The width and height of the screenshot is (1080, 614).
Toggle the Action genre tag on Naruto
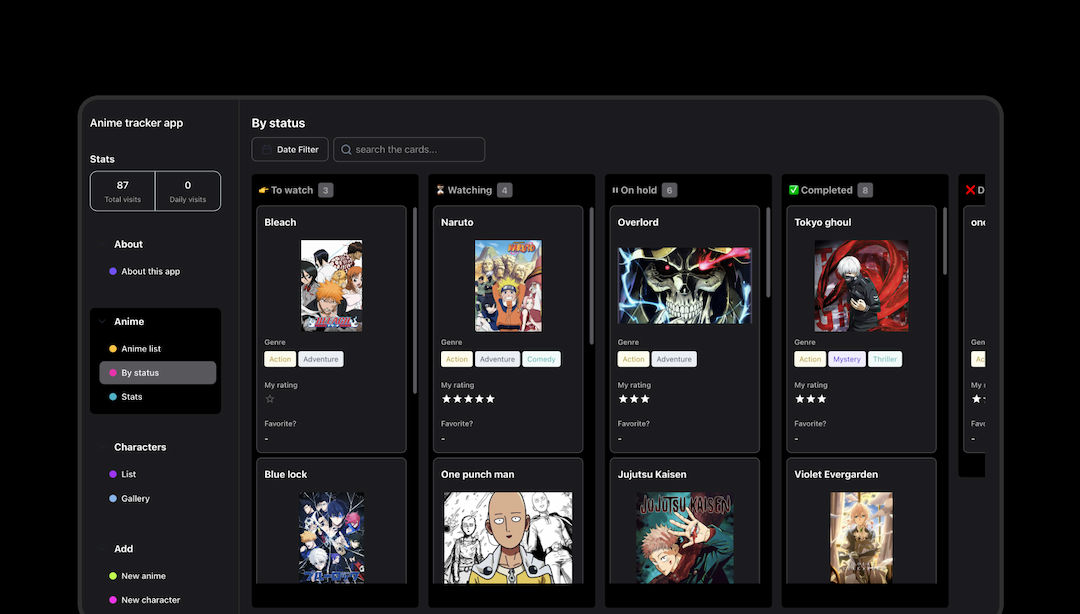click(456, 359)
